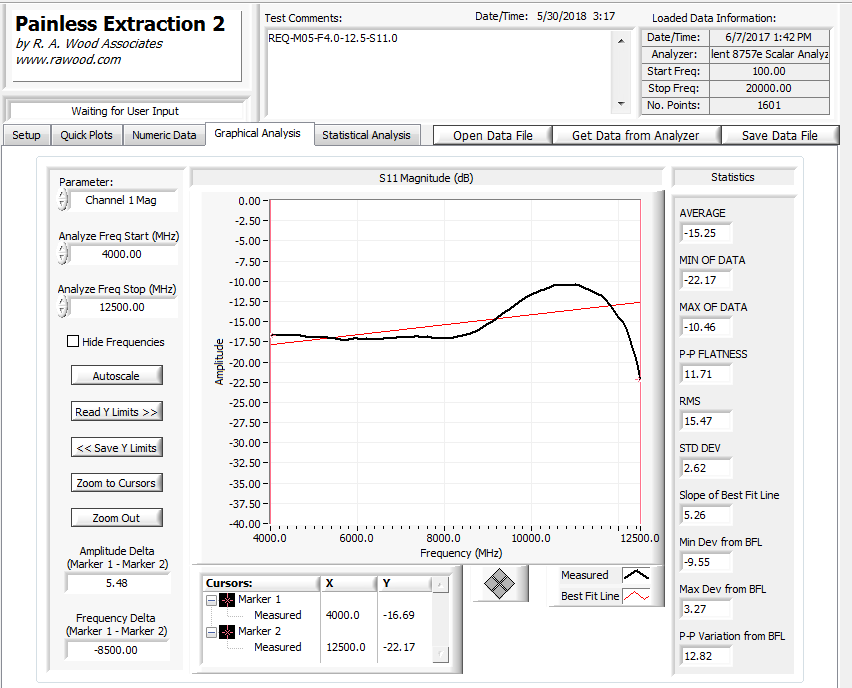The height and width of the screenshot is (688, 852).
Task: Click the Test Comments scrollbar up arrow
Action: click(621, 41)
